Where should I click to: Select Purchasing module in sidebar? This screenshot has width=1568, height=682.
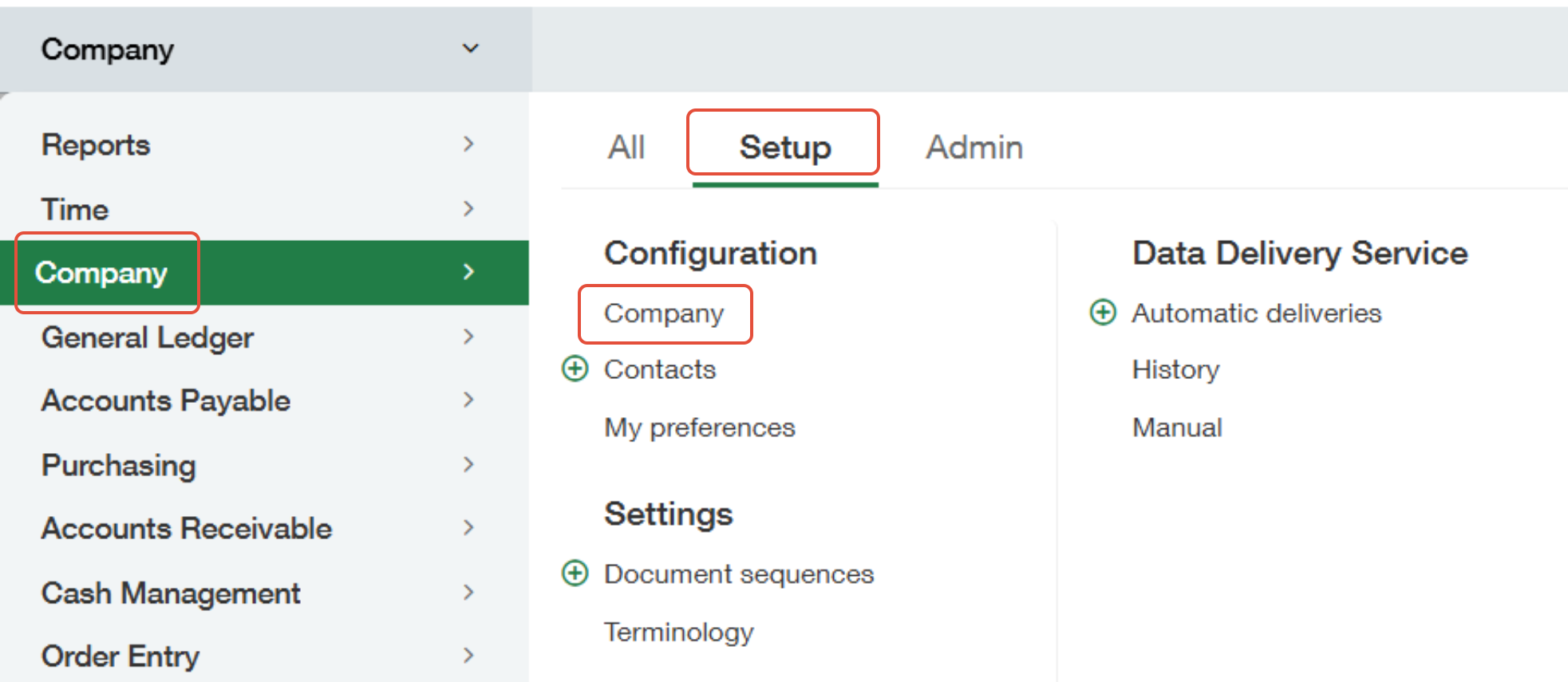click(119, 465)
